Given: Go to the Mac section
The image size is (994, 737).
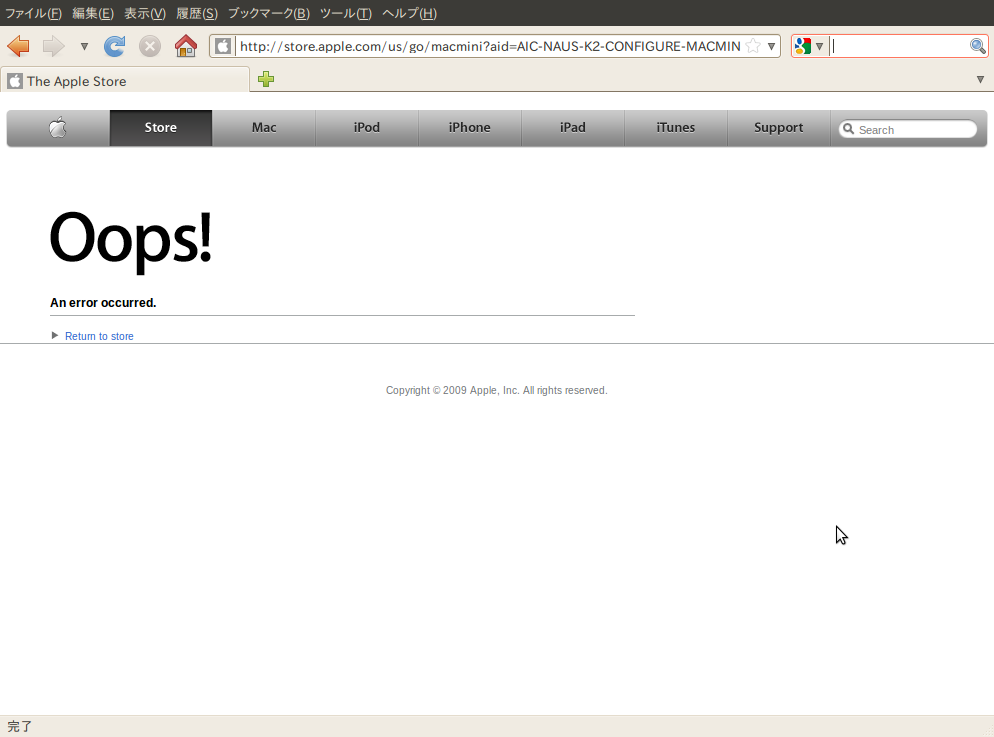Looking at the screenshot, I should click(264, 128).
